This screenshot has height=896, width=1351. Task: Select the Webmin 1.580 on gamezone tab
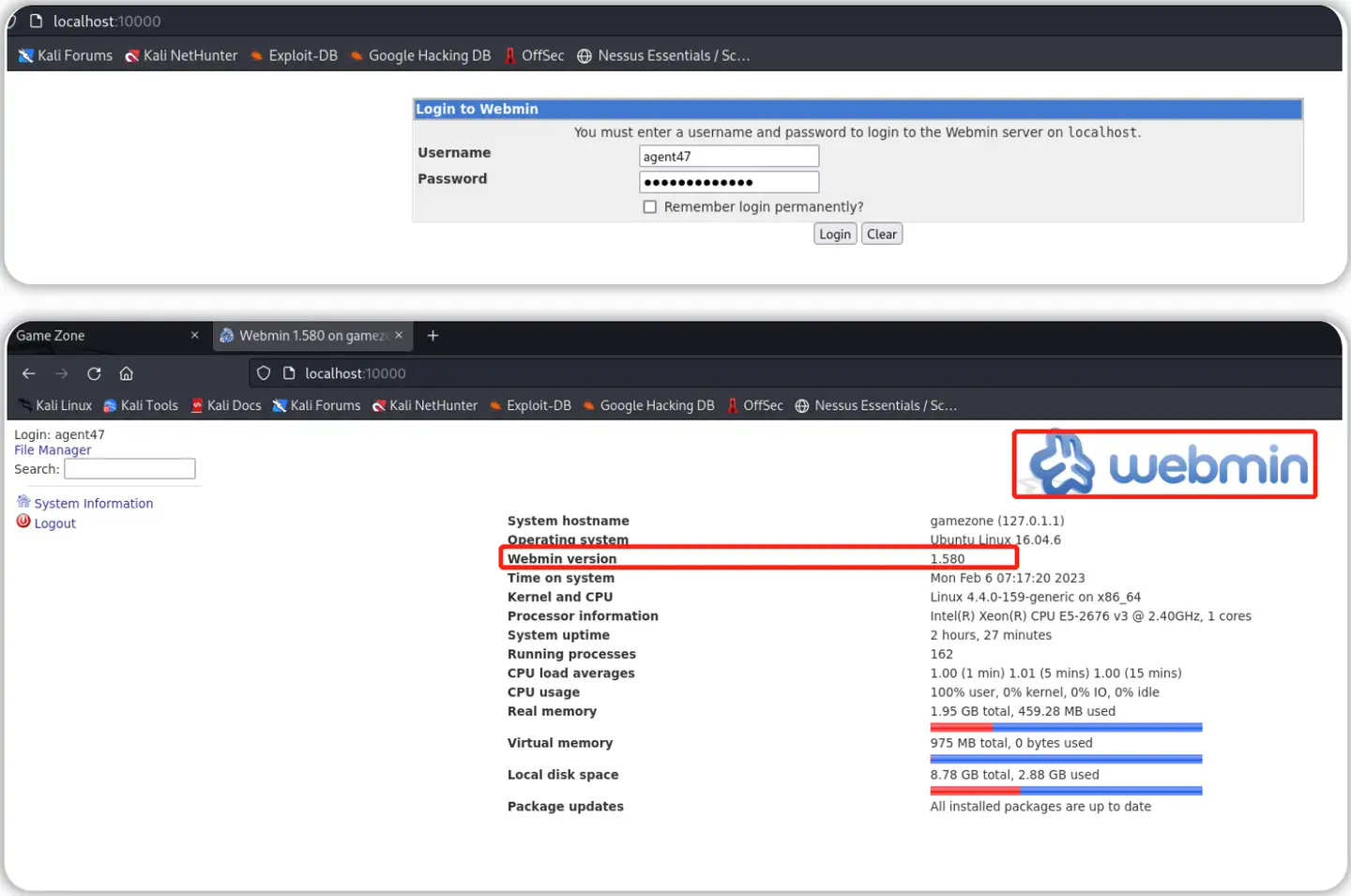click(x=311, y=336)
